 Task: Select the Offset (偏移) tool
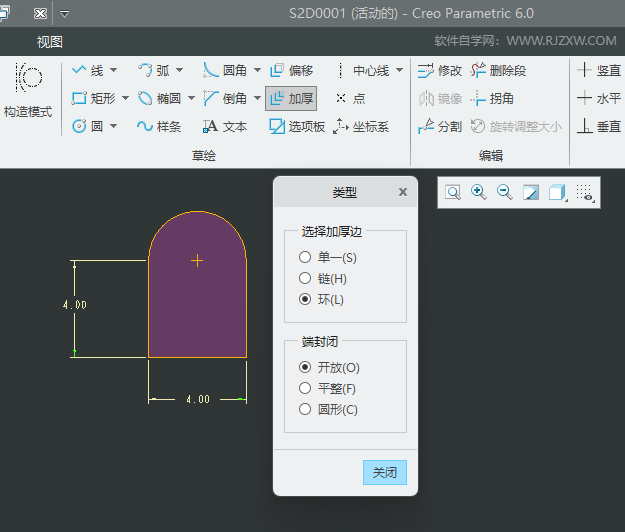291,71
